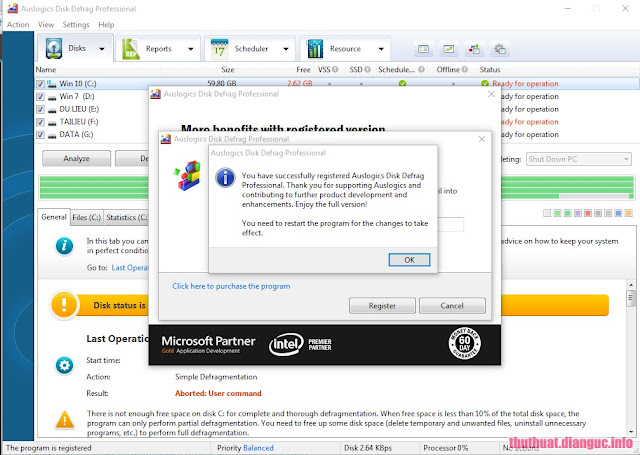640x455 pixels.
Task: Switch to the Statistics (C:) tab
Action: point(126,218)
